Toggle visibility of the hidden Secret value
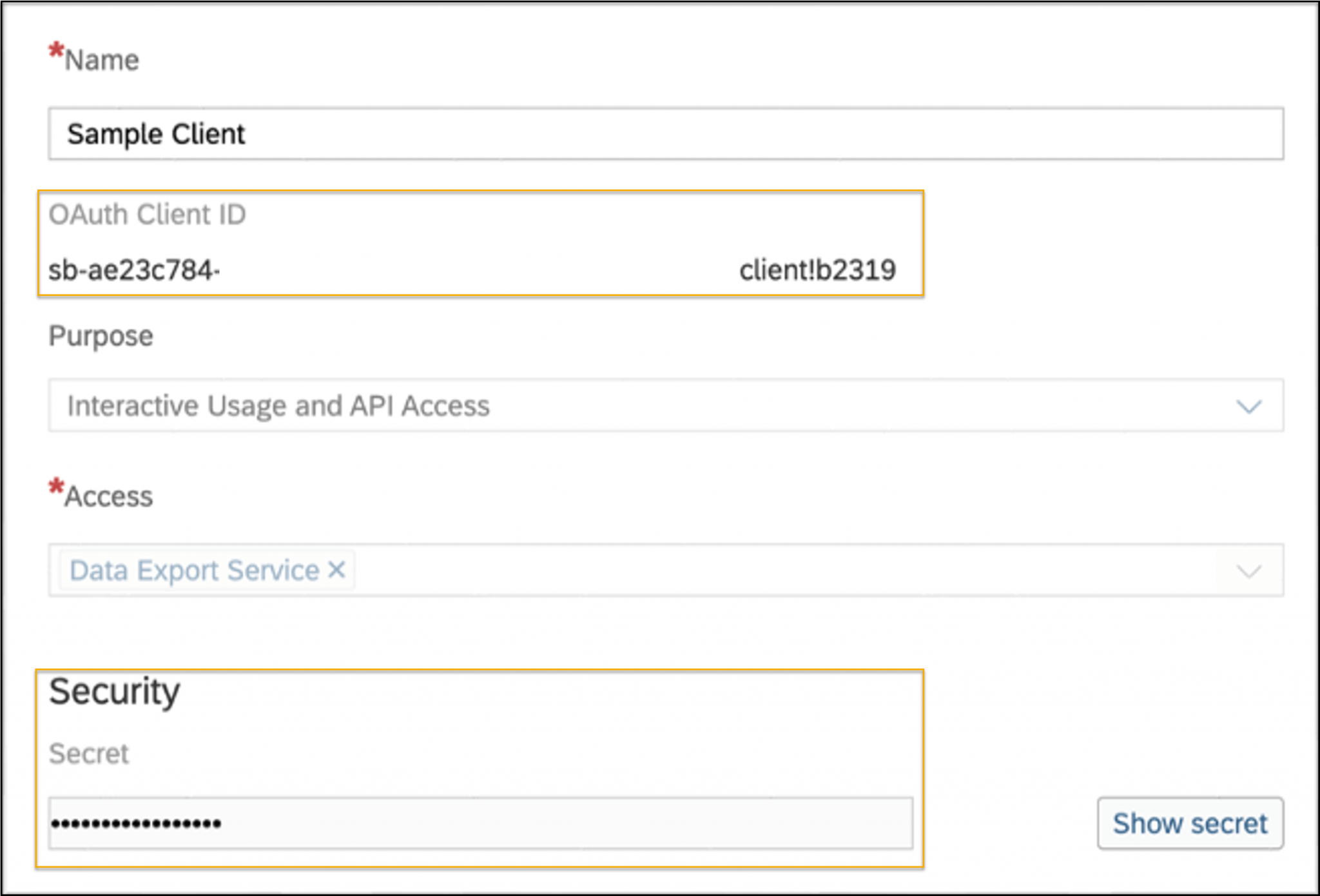1320x896 pixels. (x=1189, y=822)
